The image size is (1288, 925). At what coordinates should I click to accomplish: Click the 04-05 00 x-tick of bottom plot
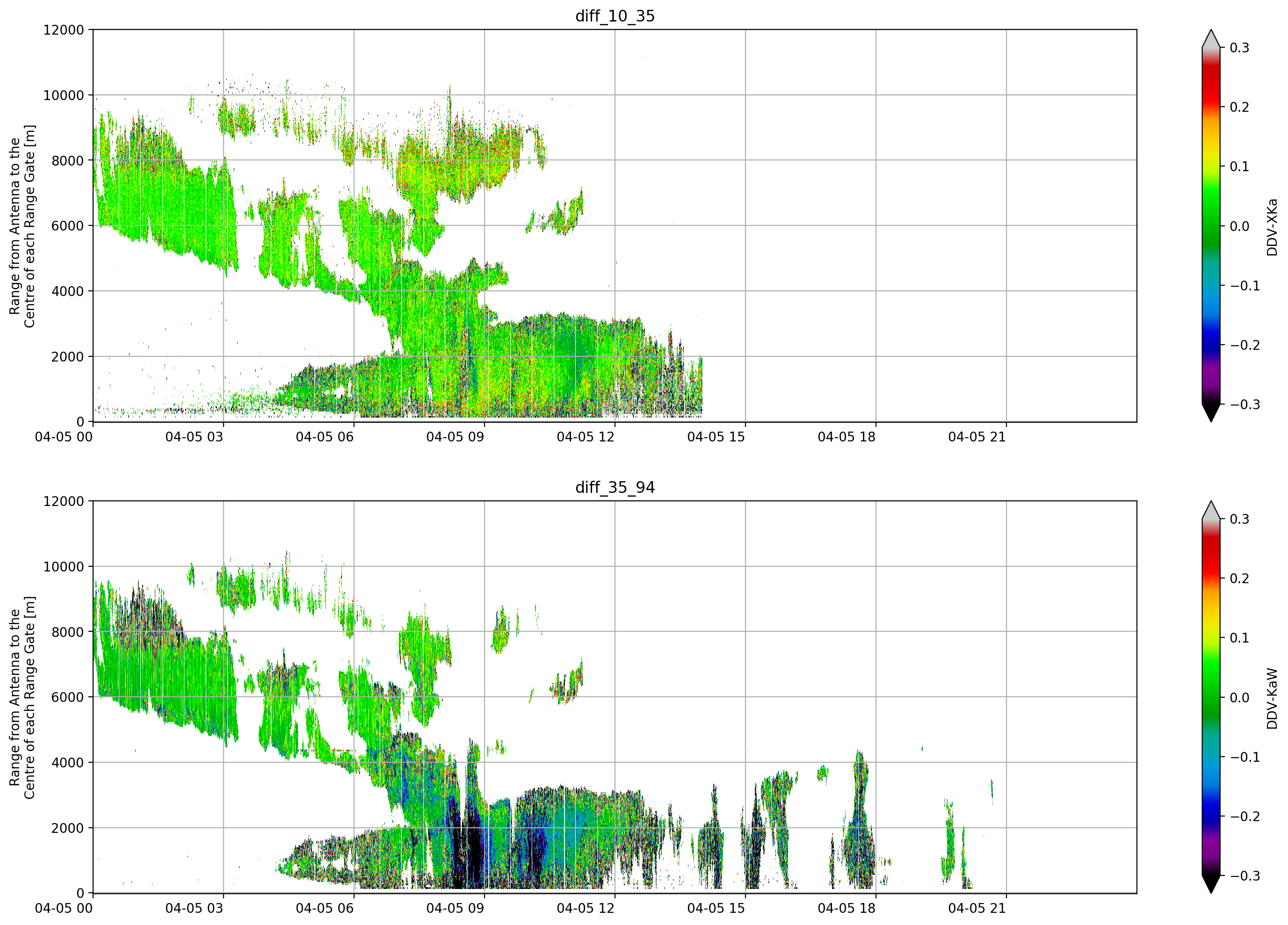coord(64,908)
